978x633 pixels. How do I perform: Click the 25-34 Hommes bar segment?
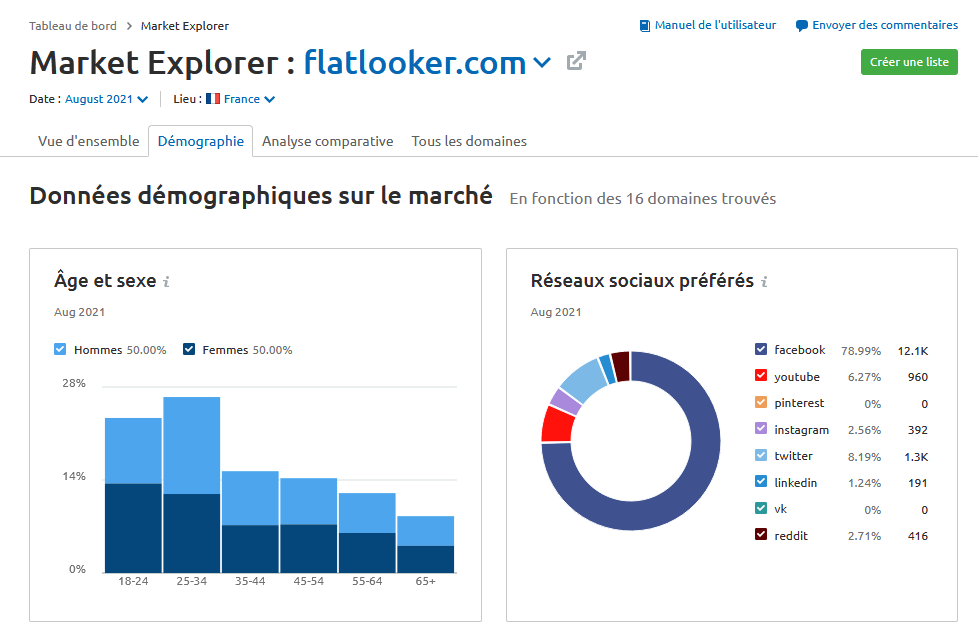[x=191, y=445]
